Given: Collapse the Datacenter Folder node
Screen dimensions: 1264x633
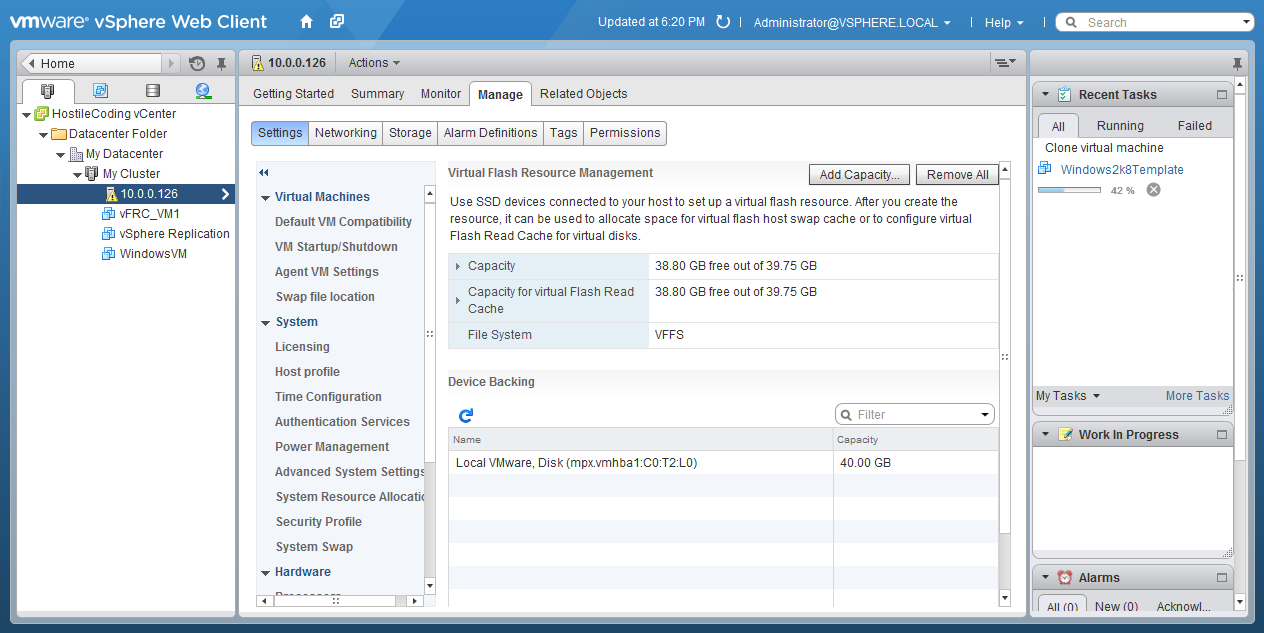Looking at the screenshot, I should (x=43, y=134).
